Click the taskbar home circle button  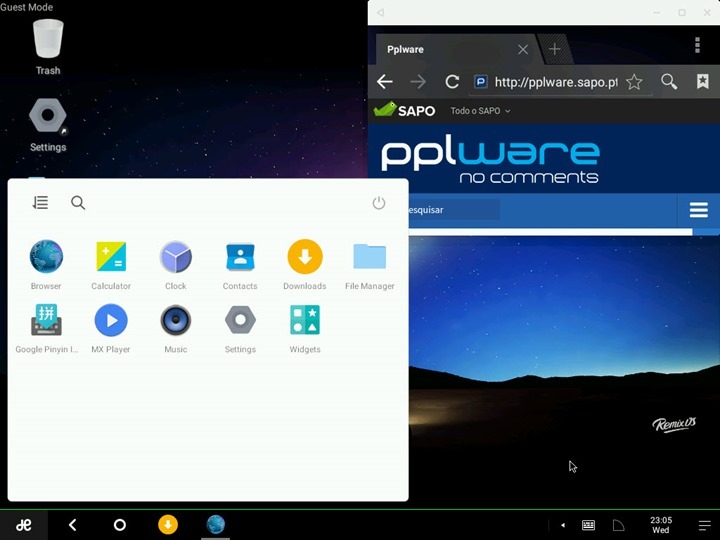[119, 525]
